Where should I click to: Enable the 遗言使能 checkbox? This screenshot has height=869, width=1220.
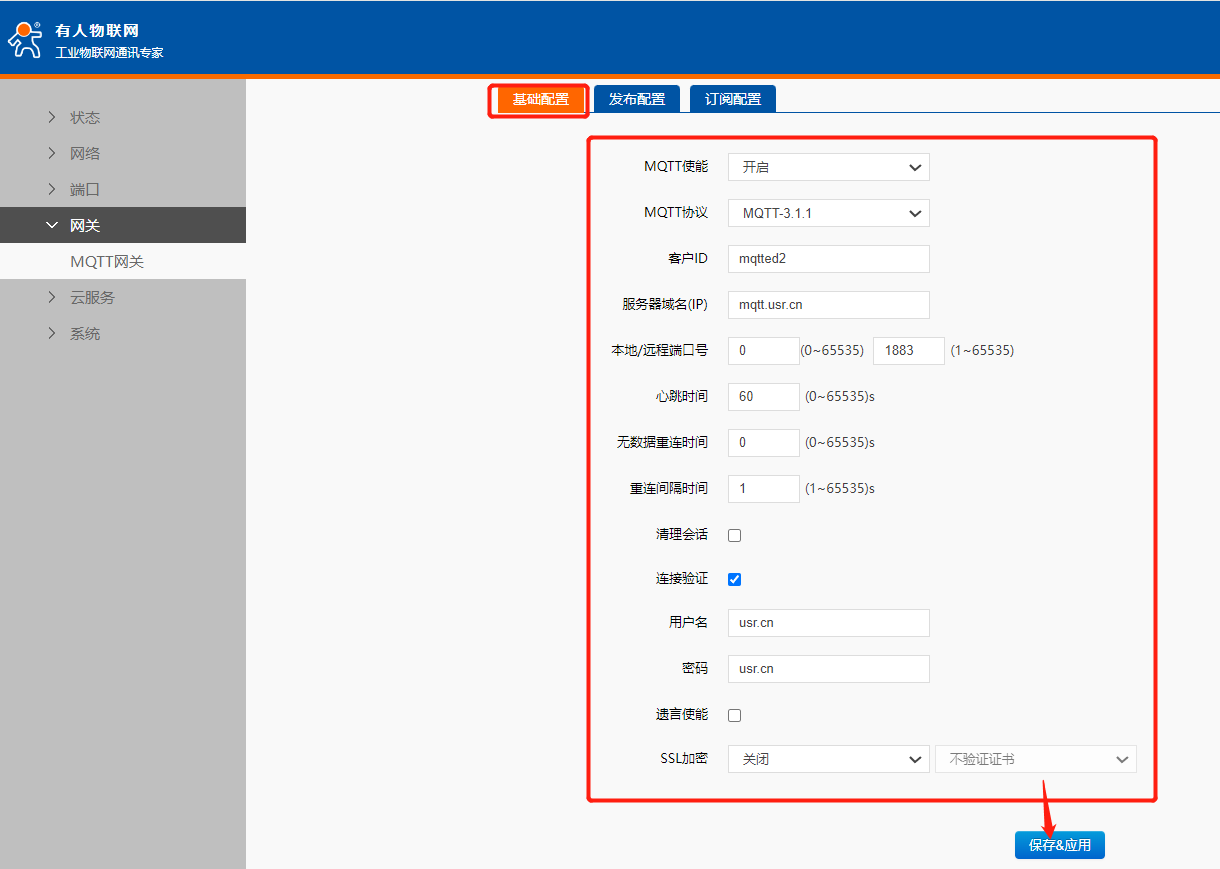tap(735, 715)
